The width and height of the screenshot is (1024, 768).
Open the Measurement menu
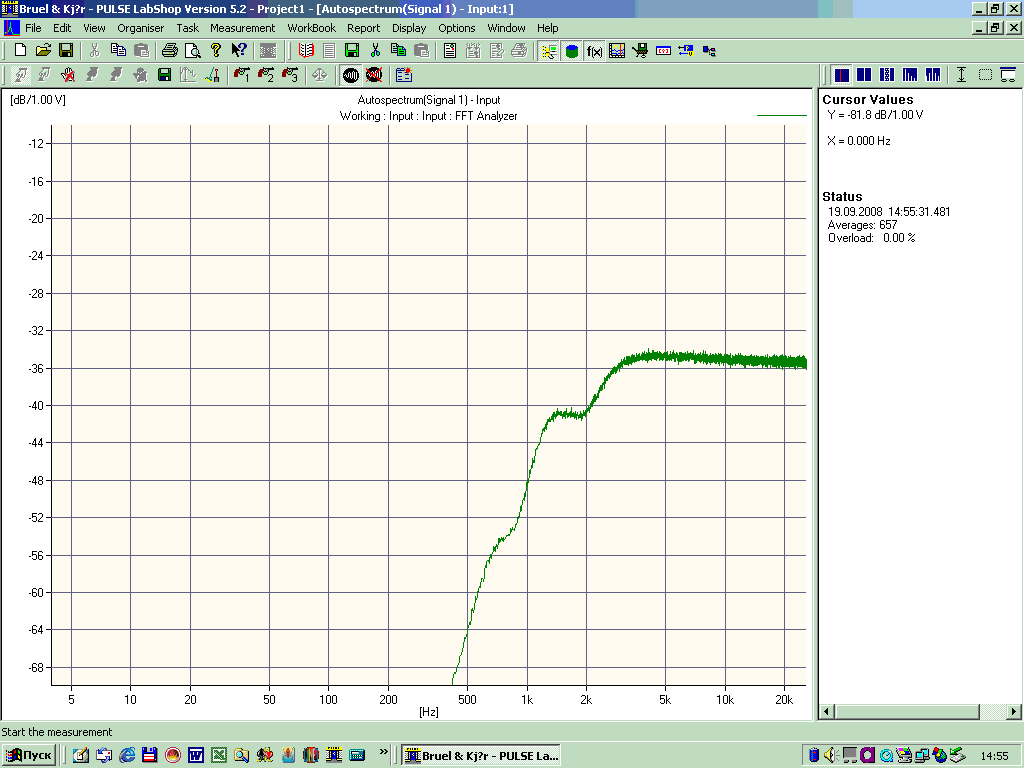(x=242, y=28)
